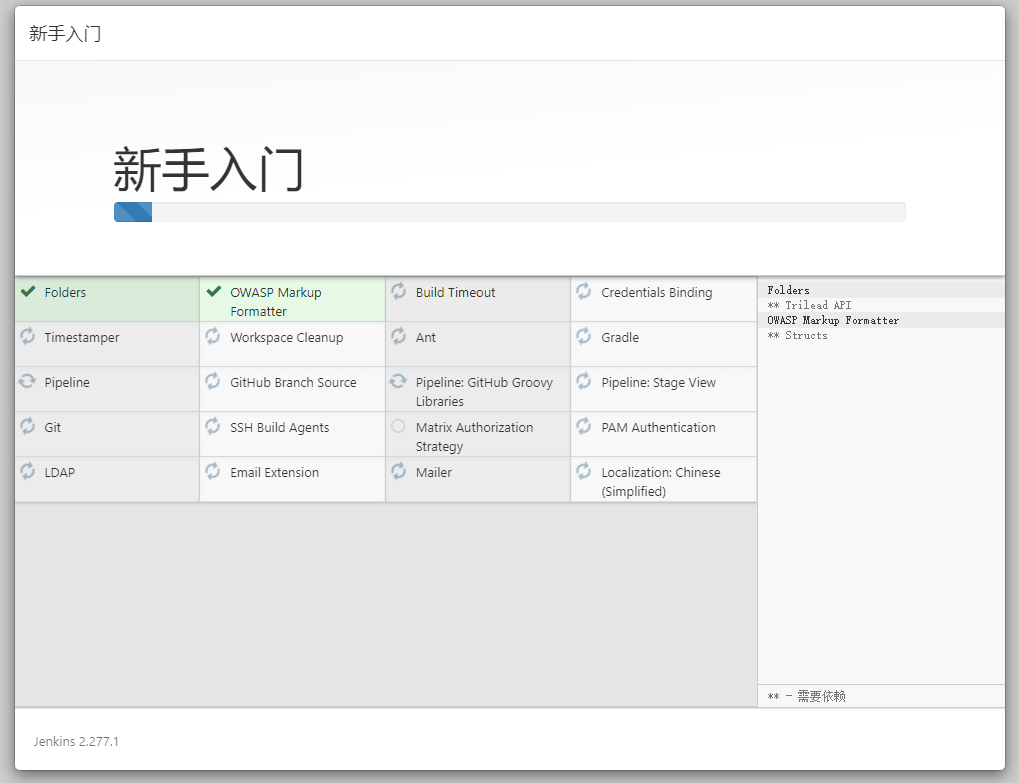
Task: Click the Localization: Chinese (Simplified) entry
Action: 660,482
